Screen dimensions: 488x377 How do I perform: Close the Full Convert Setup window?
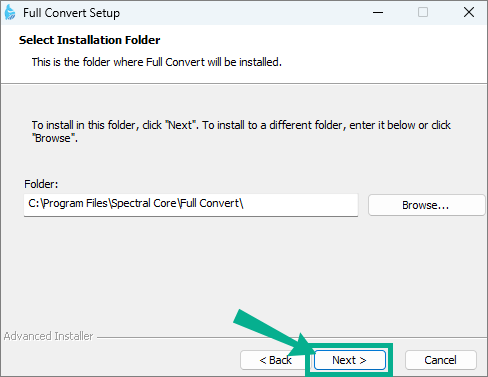click(469, 13)
